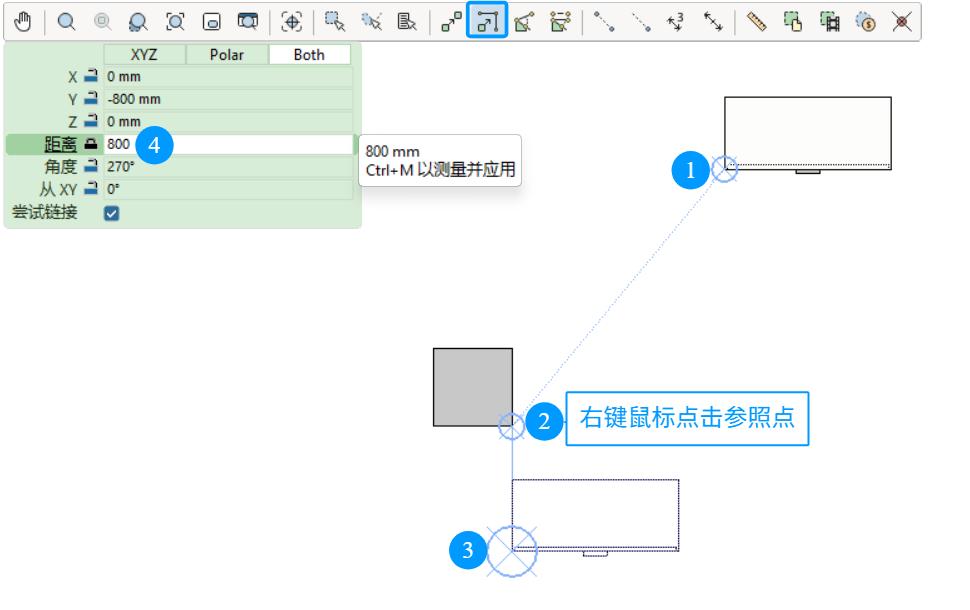
Task: Click the magnifier icon with dark shadow
Action: point(138,22)
